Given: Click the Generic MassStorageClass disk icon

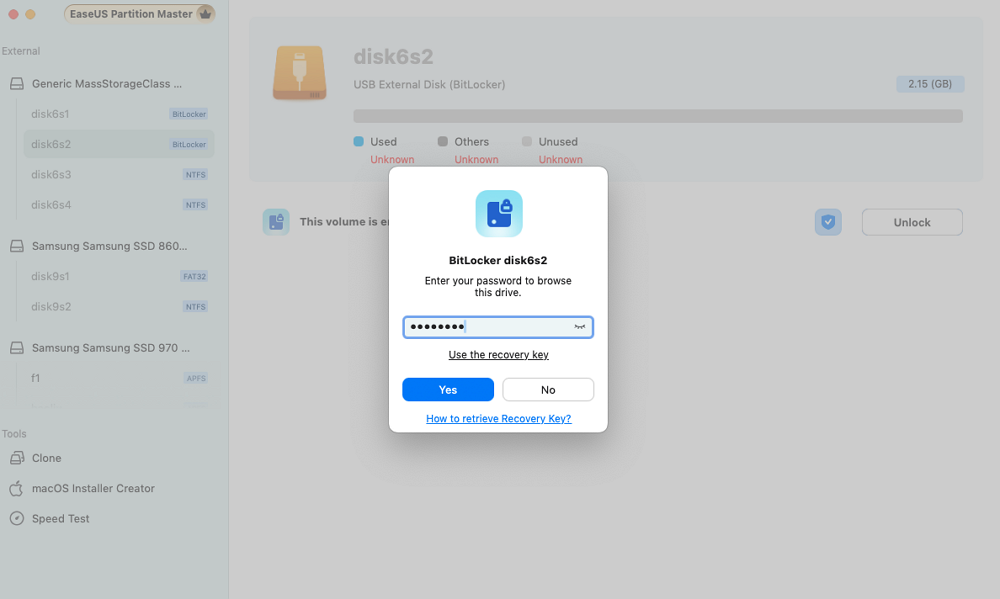Looking at the screenshot, I should 17,84.
